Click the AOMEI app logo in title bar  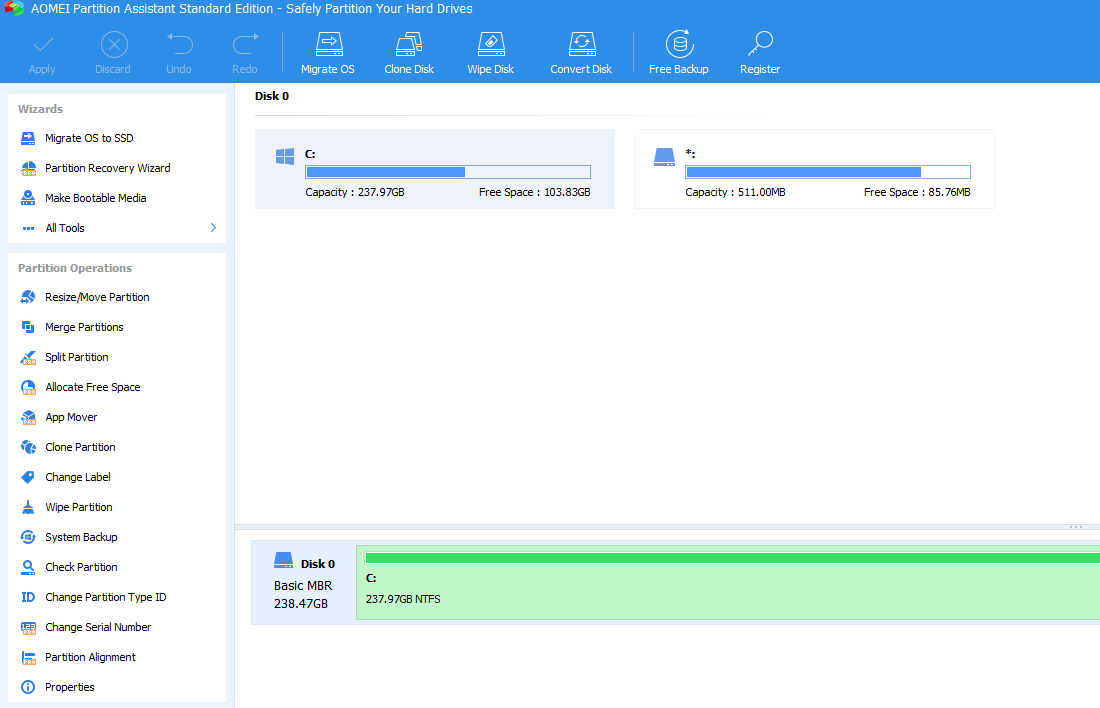click(x=13, y=8)
